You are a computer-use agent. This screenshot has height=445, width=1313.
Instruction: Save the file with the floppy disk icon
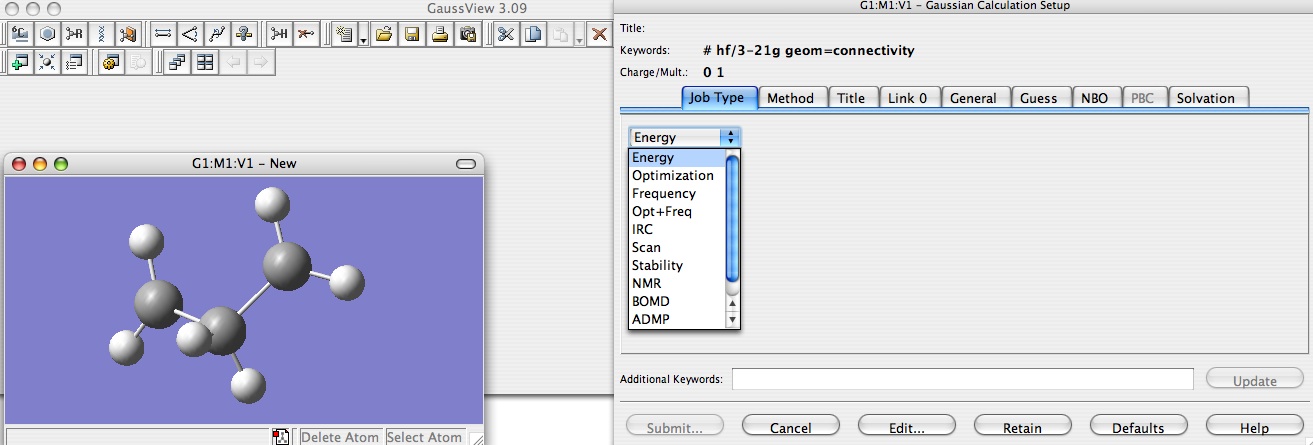click(411, 34)
